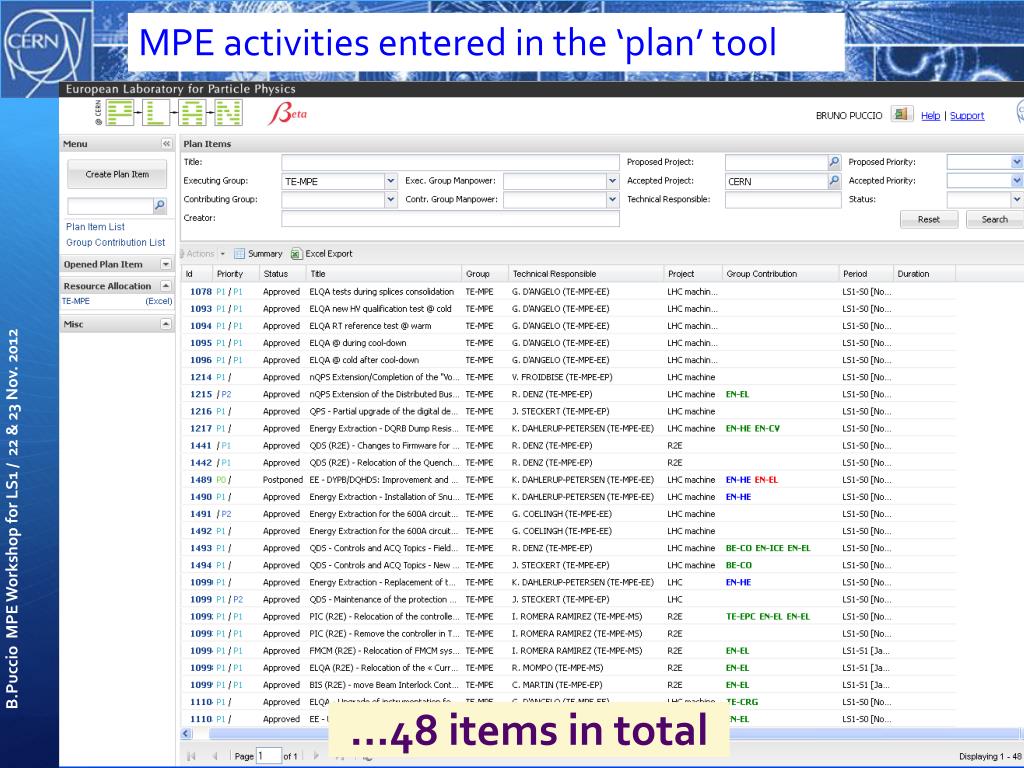The height and width of the screenshot is (768, 1024).
Task: Open Plan Item List from menu
Action: 95,227
